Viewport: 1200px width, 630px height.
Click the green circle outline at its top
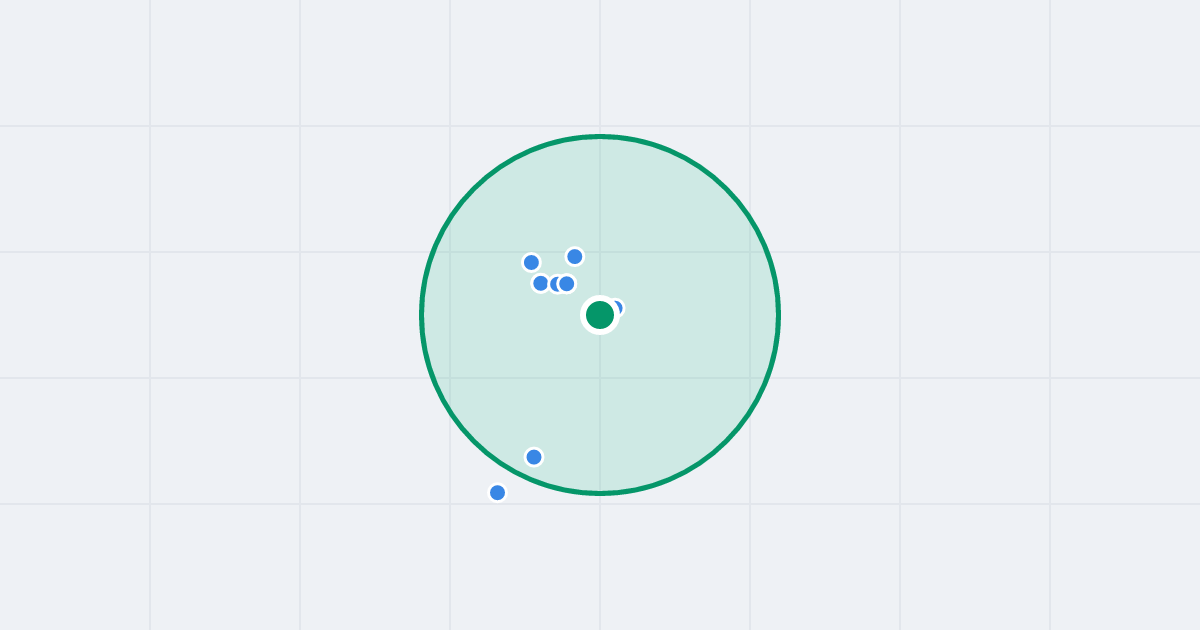[x=600, y=137]
